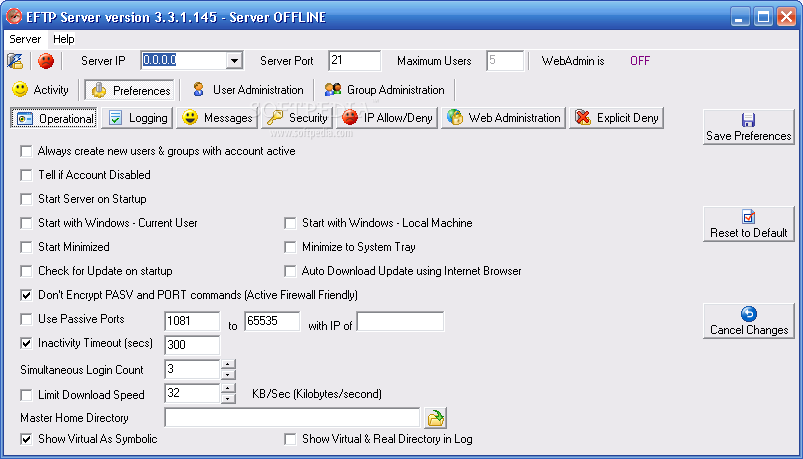This screenshot has width=803, height=459.
Task: Check Tell if Account Disabled
Action: [x=26, y=175]
